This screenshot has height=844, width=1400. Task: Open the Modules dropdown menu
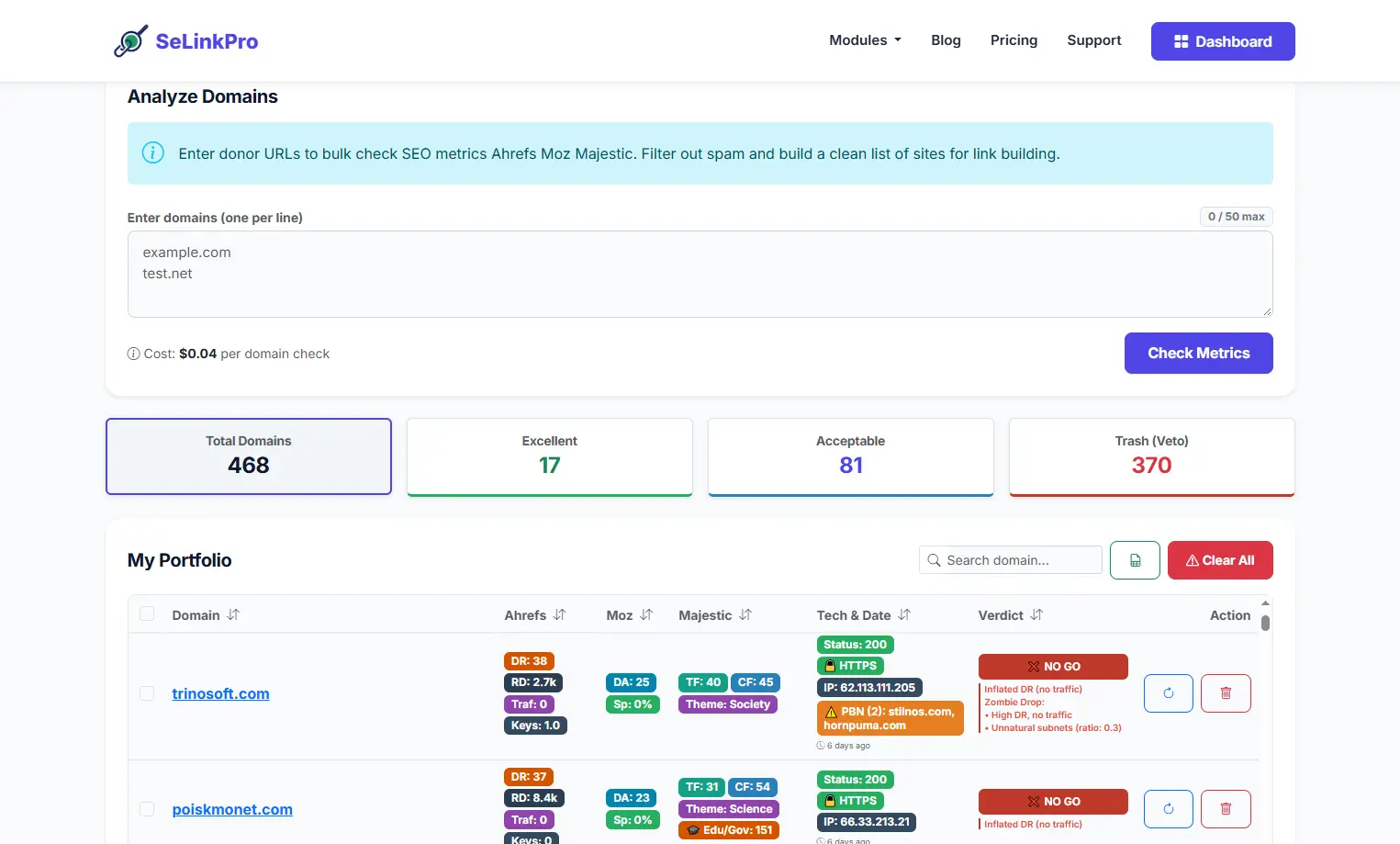(x=865, y=40)
